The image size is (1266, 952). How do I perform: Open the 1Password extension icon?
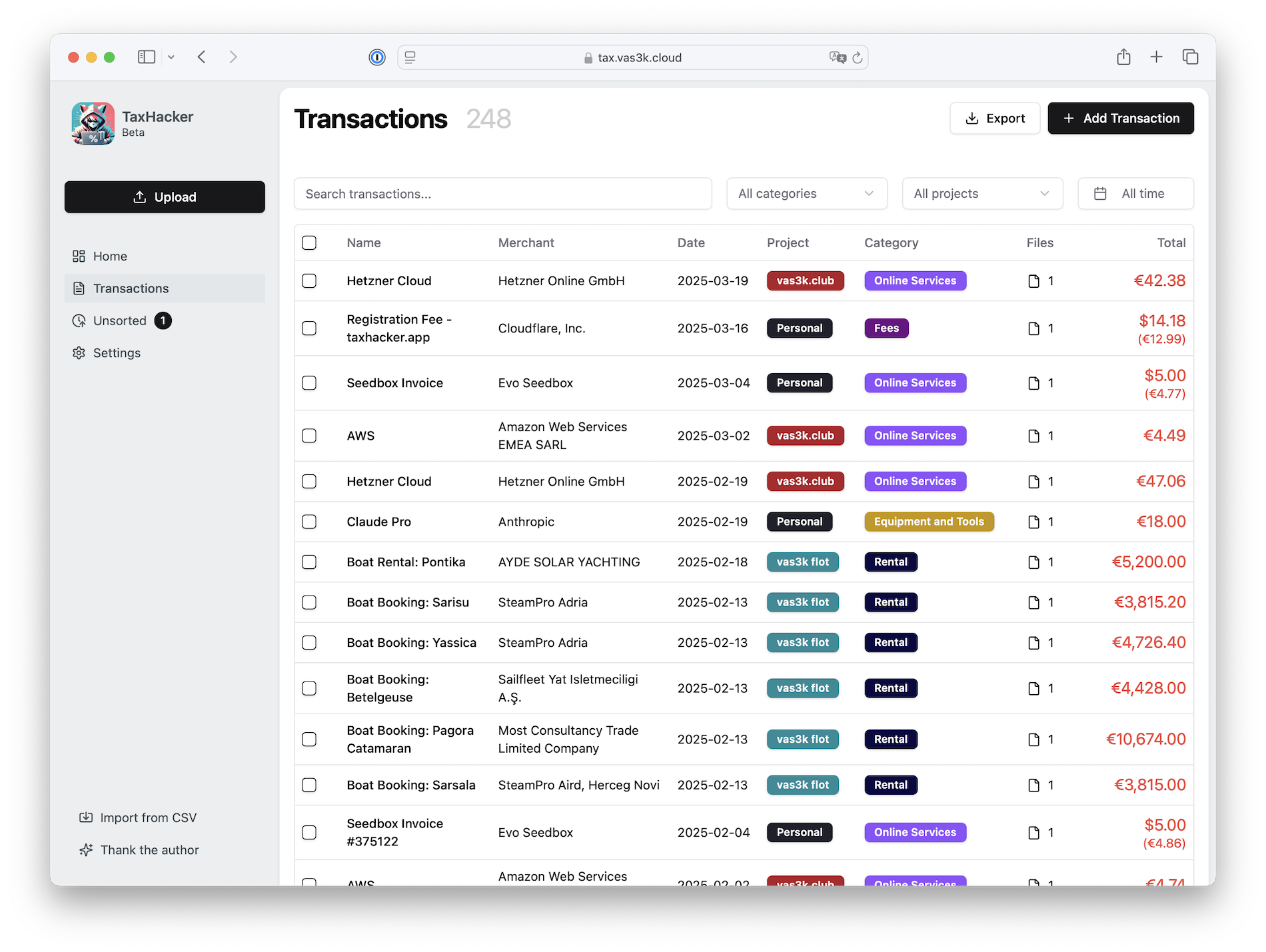pyautogui.click(x=377, y=57)
